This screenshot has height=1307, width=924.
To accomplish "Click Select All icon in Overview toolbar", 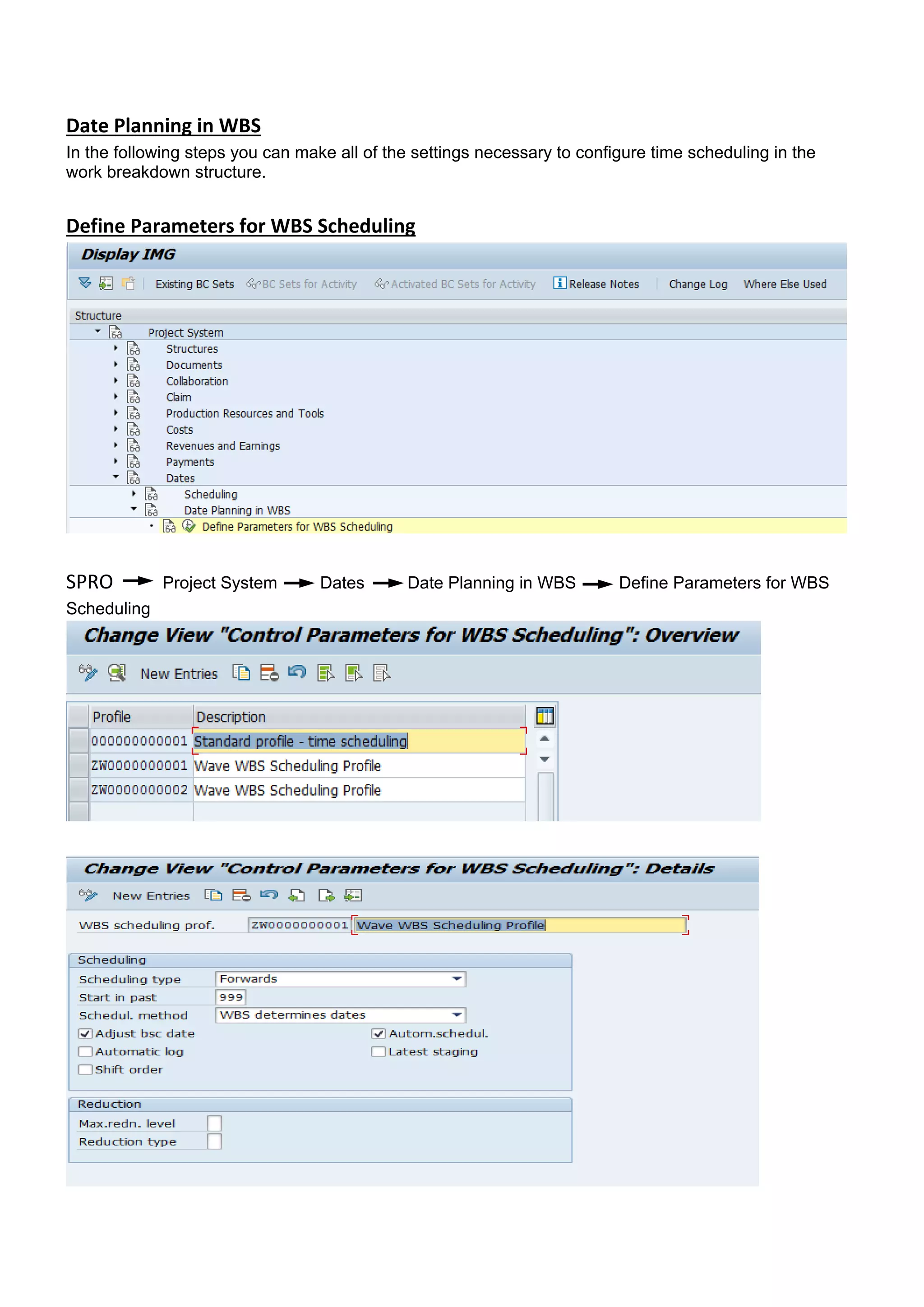I will [x=325, y=673].
